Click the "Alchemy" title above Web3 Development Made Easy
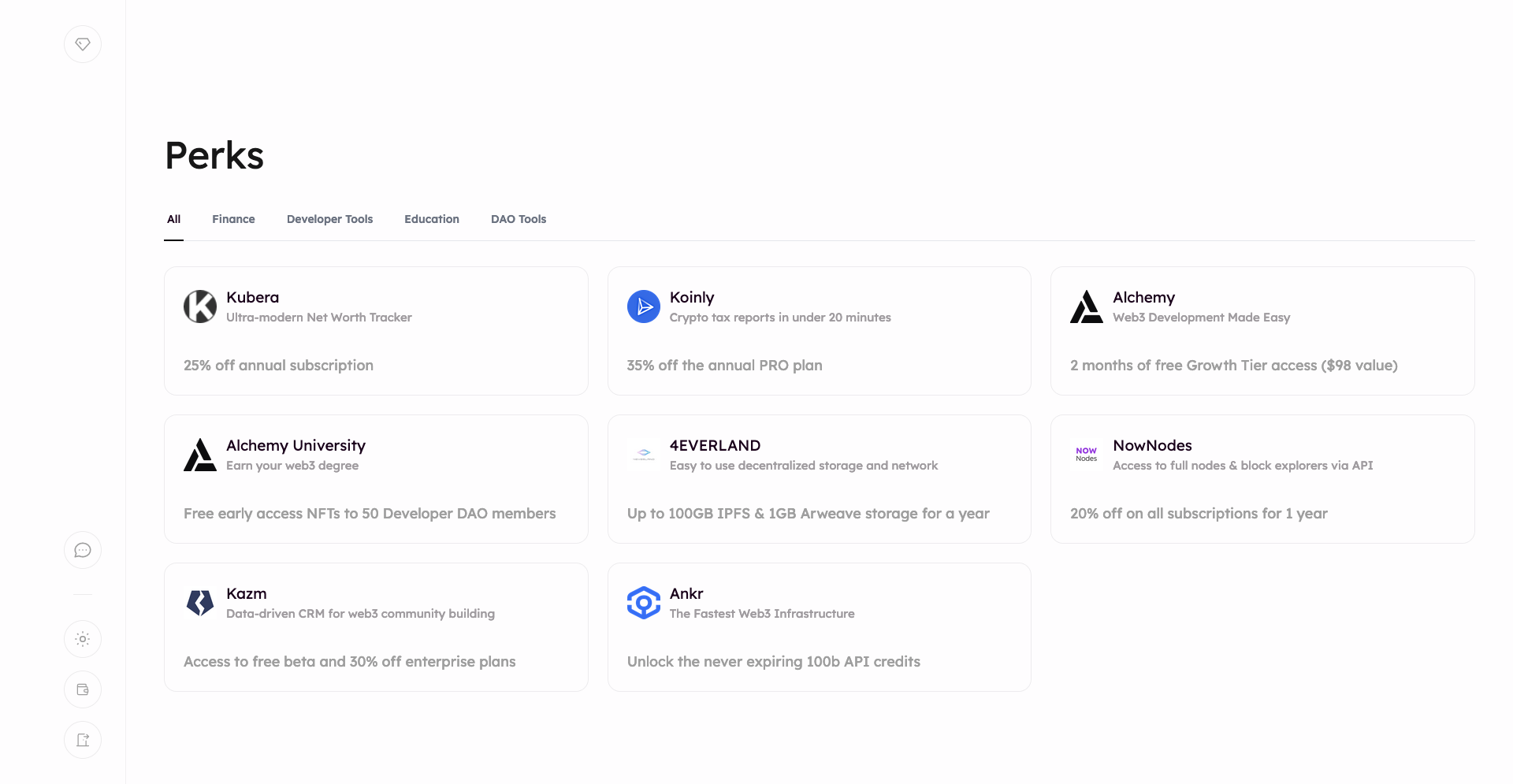The image size is (1513, 784). [1143, 297]
